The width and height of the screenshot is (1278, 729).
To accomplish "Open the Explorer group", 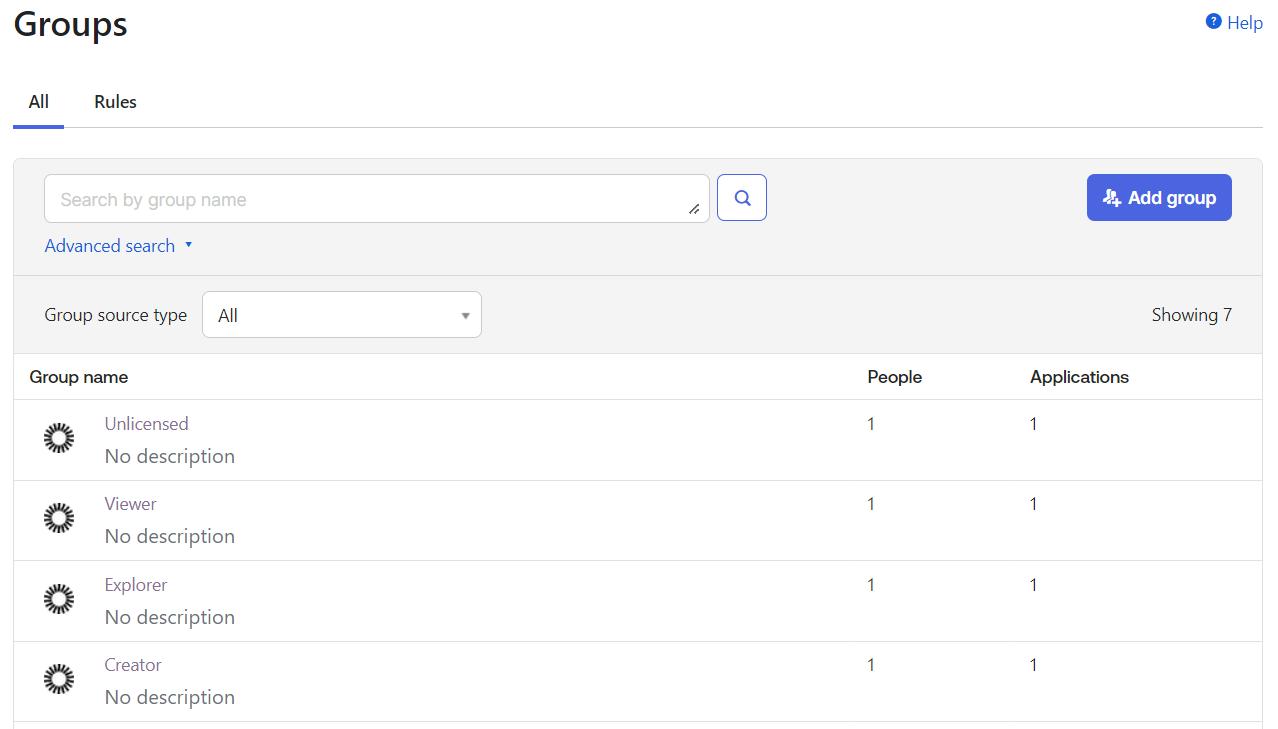I will tap(135, 584).
